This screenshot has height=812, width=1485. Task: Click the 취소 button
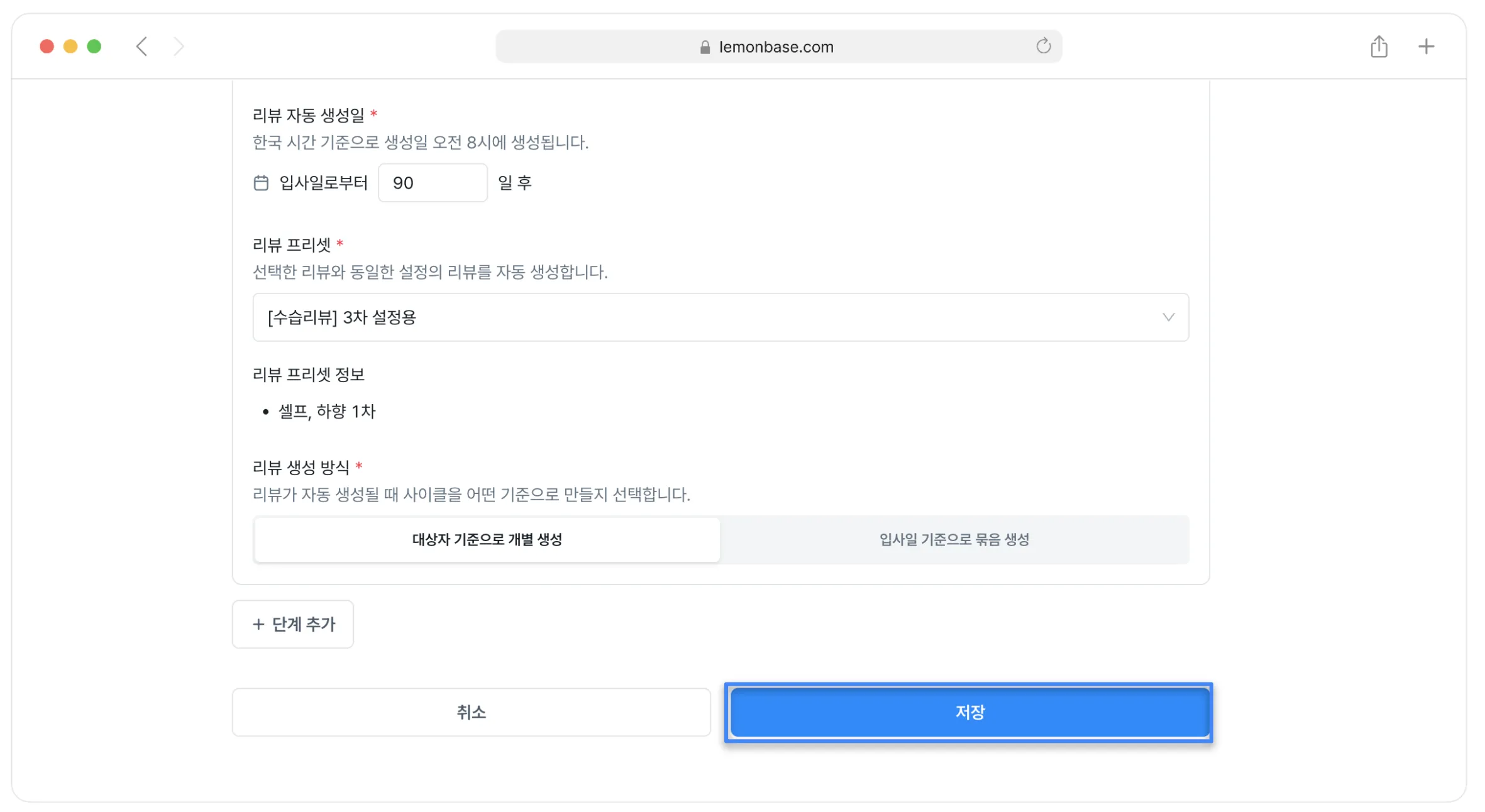click(x=471, y=712)
